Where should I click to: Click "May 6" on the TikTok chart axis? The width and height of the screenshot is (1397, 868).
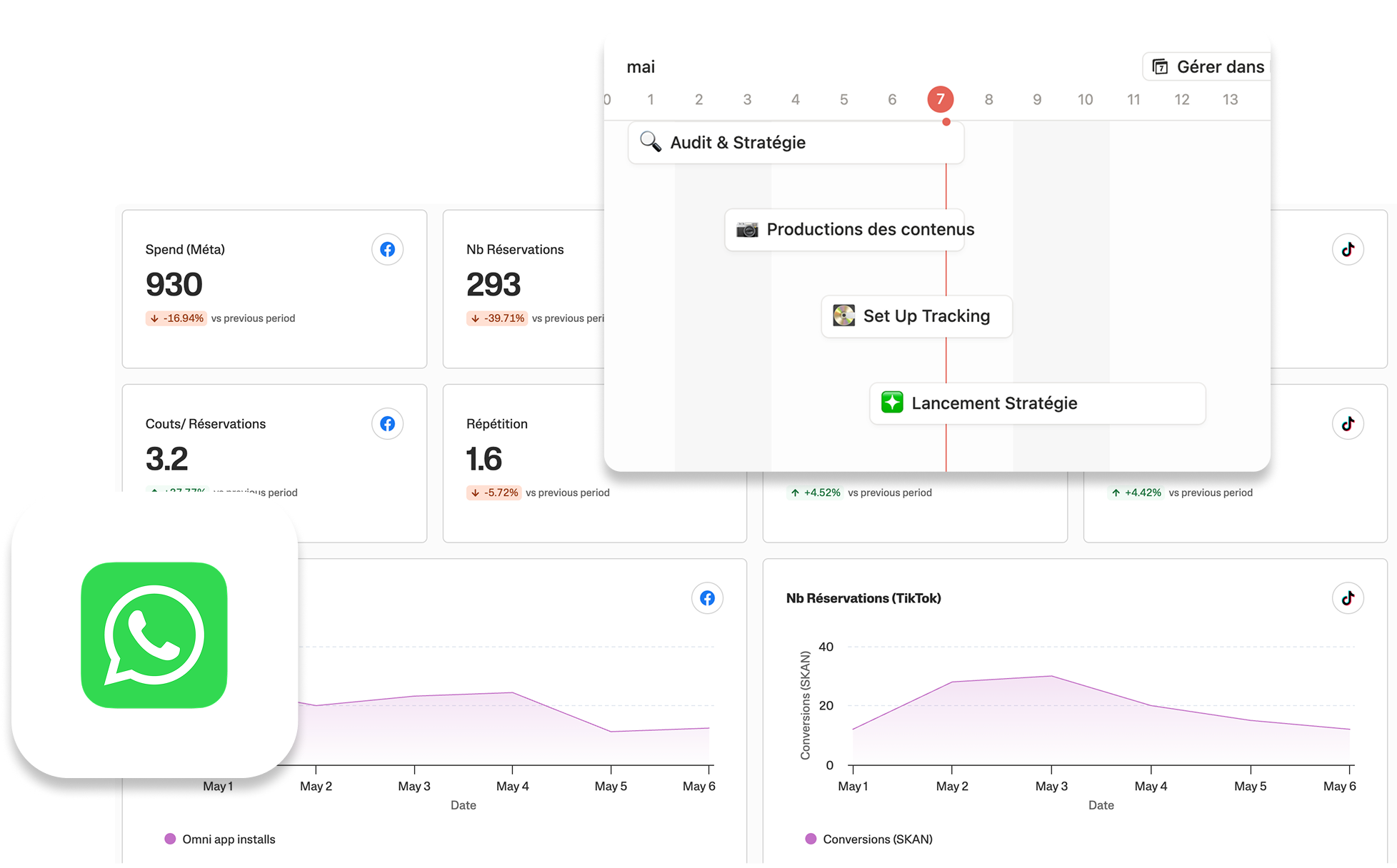click(1339, 786)
